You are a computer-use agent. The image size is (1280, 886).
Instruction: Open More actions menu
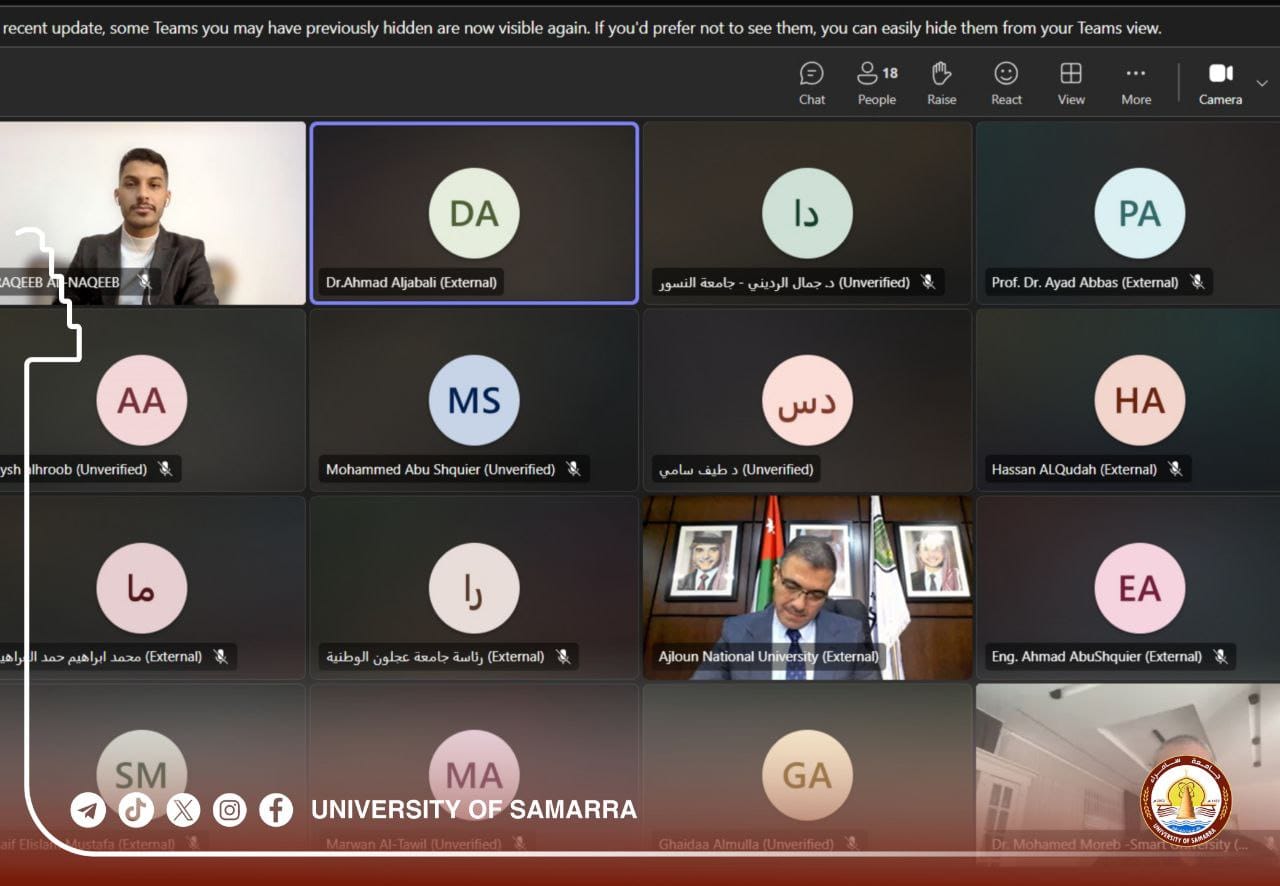1136,83
